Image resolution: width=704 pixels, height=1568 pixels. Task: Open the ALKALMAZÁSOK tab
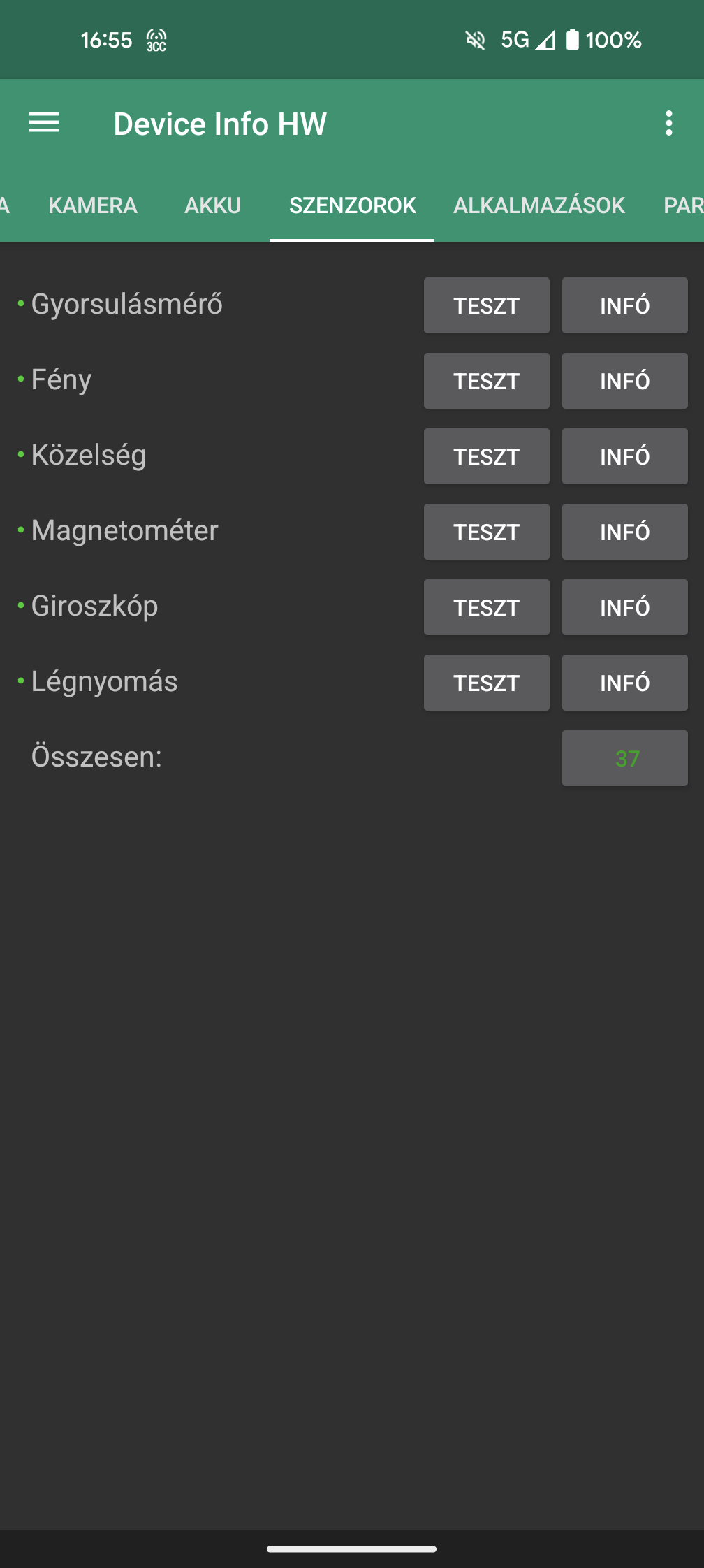tap(539, 205)
